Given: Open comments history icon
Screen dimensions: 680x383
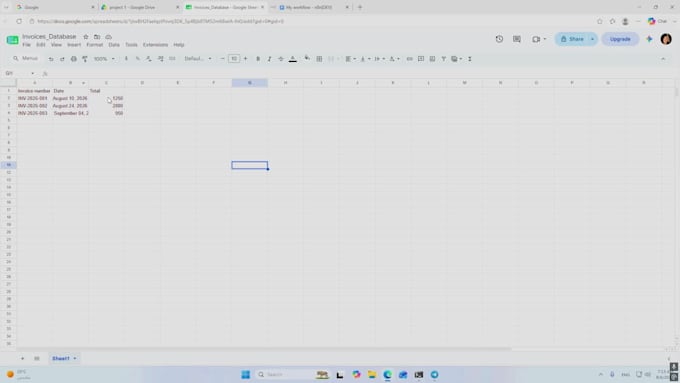Looking at the screenshot, I should click(517, 39).
